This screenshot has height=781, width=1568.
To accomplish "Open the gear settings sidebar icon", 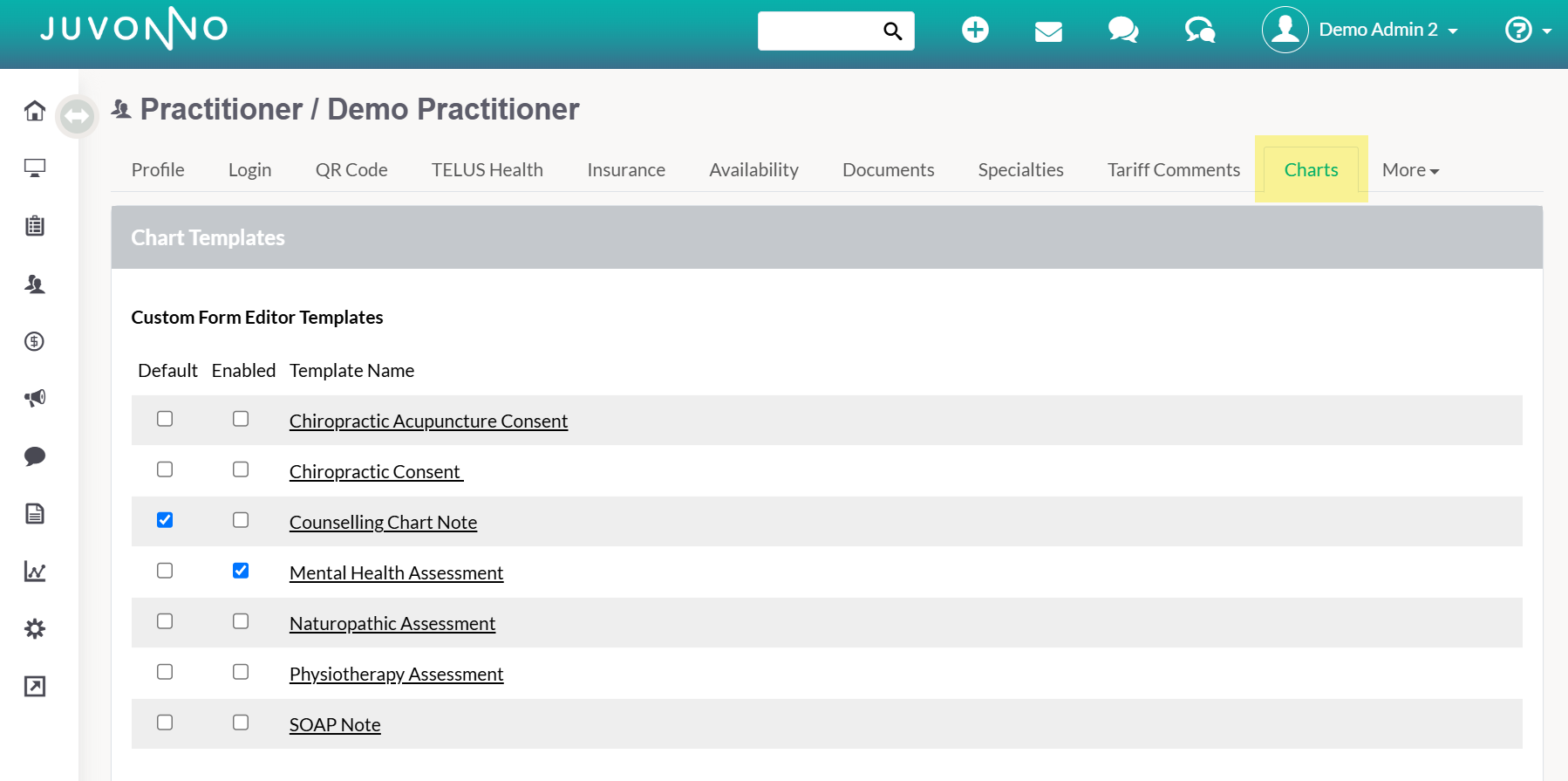I will (35, 629).
